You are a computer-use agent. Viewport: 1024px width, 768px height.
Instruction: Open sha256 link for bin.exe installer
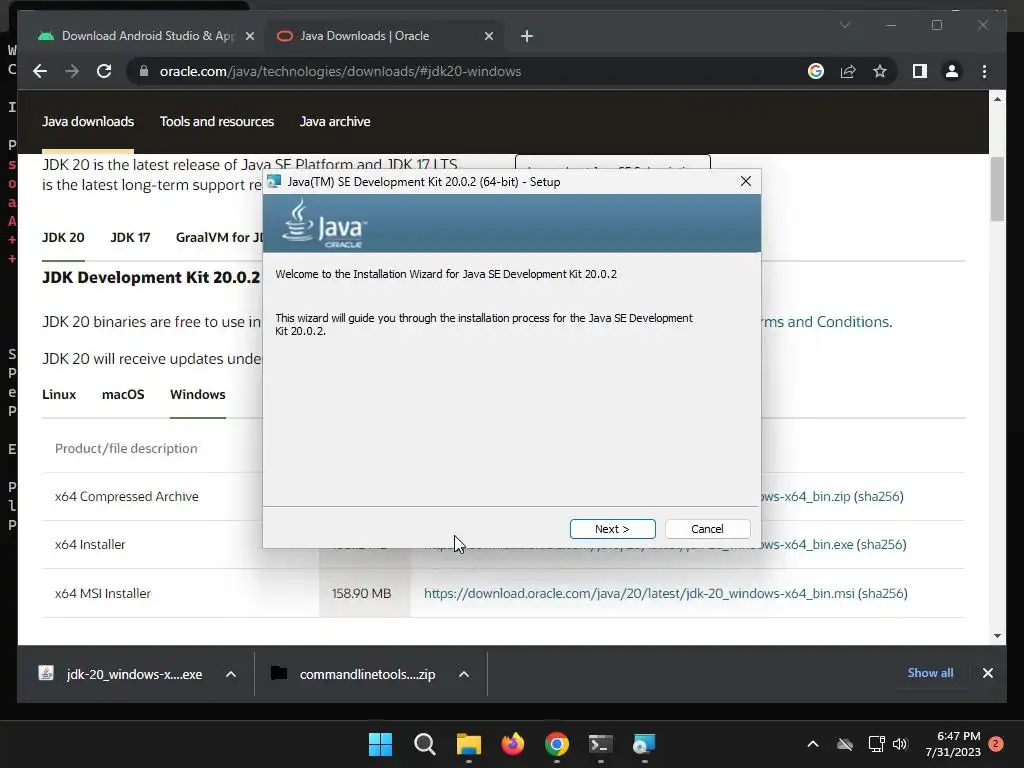[882, 545]
